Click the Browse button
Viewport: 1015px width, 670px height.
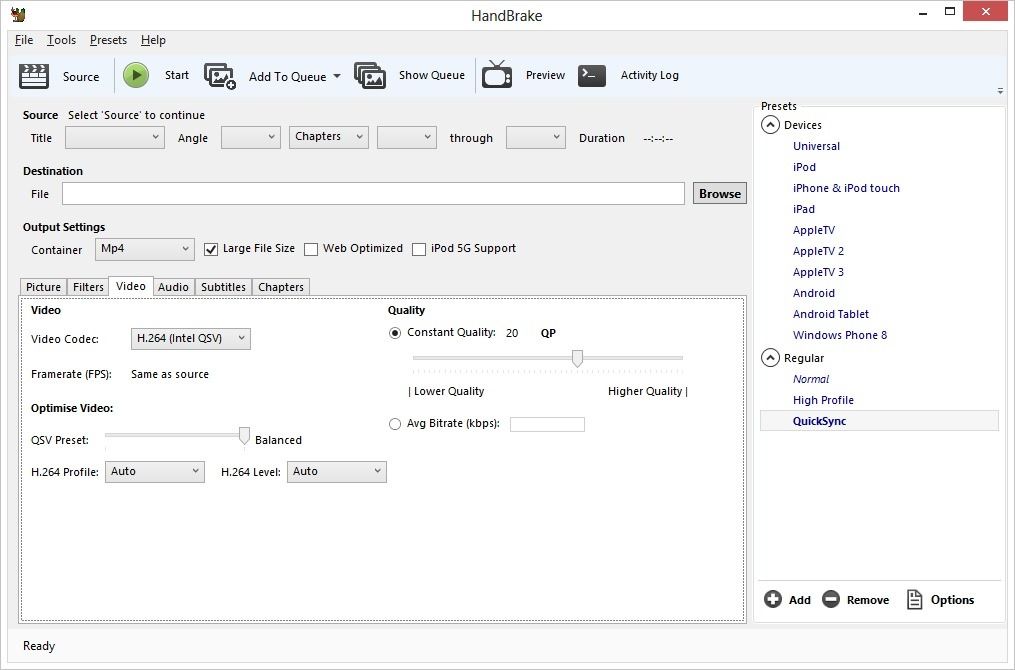coord(720,194)
